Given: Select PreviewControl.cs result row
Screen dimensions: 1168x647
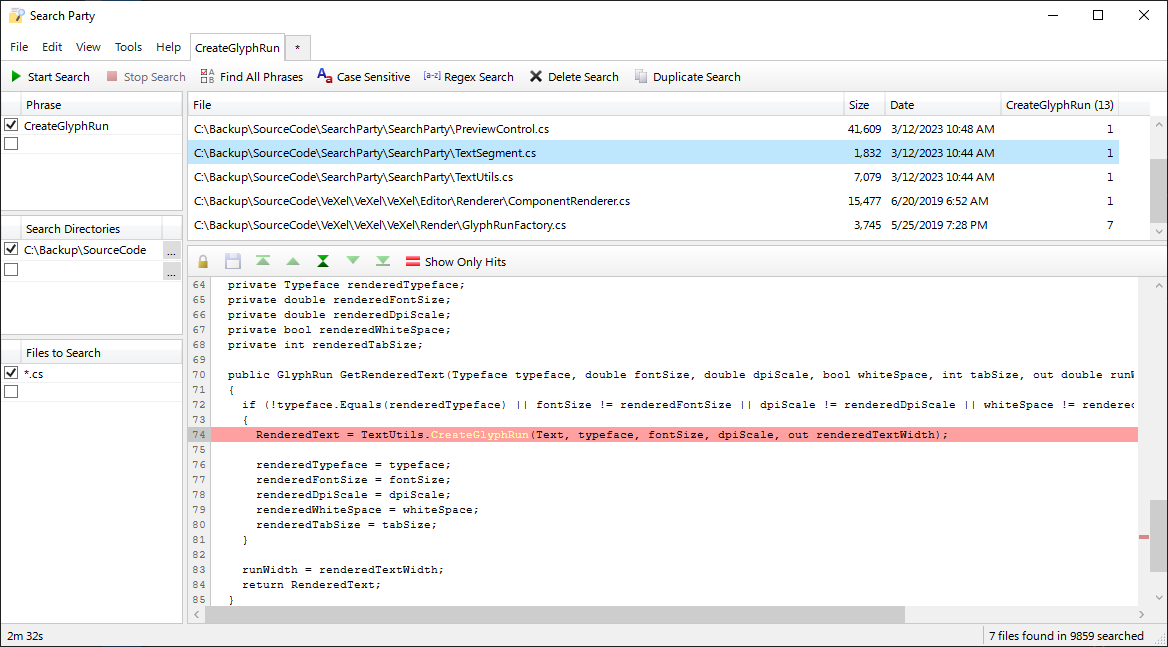Looking at the screenshot, I should coord(653,129).
